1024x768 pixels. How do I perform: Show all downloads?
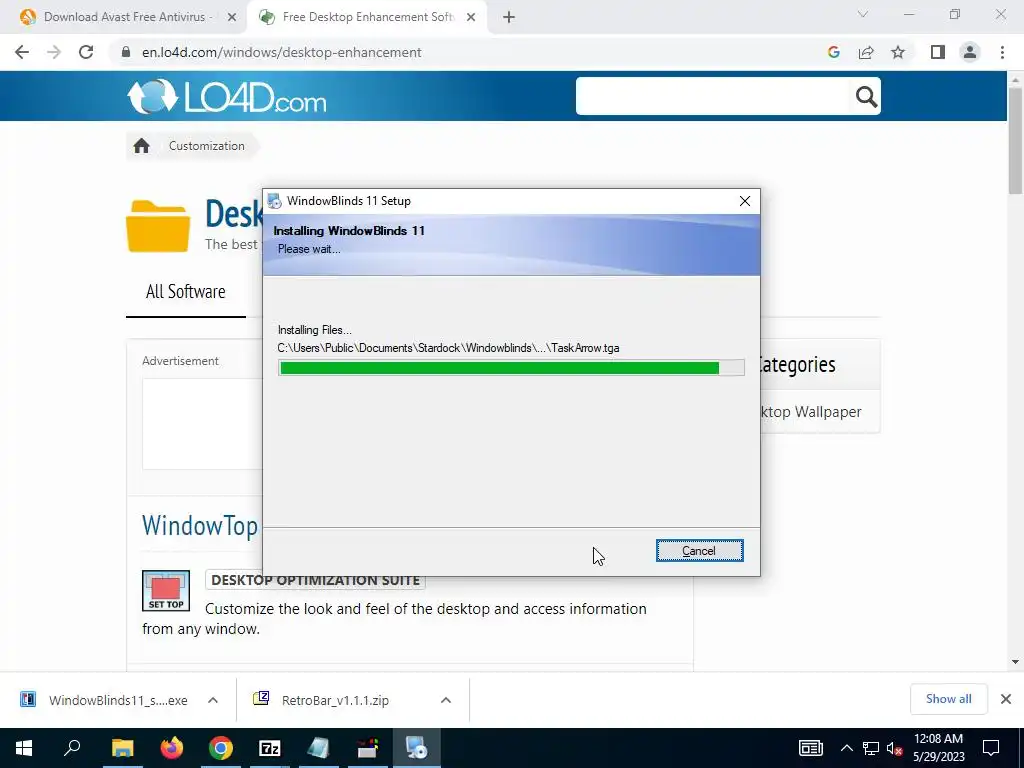coord(948,699)
